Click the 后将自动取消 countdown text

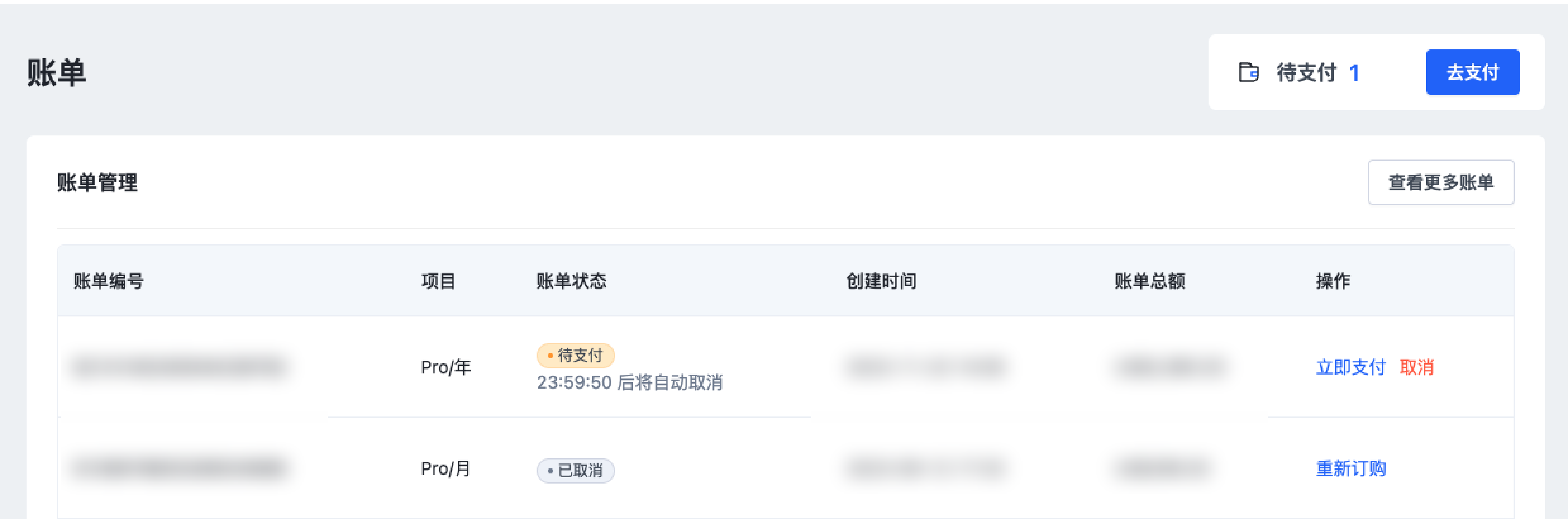[629, 383]
